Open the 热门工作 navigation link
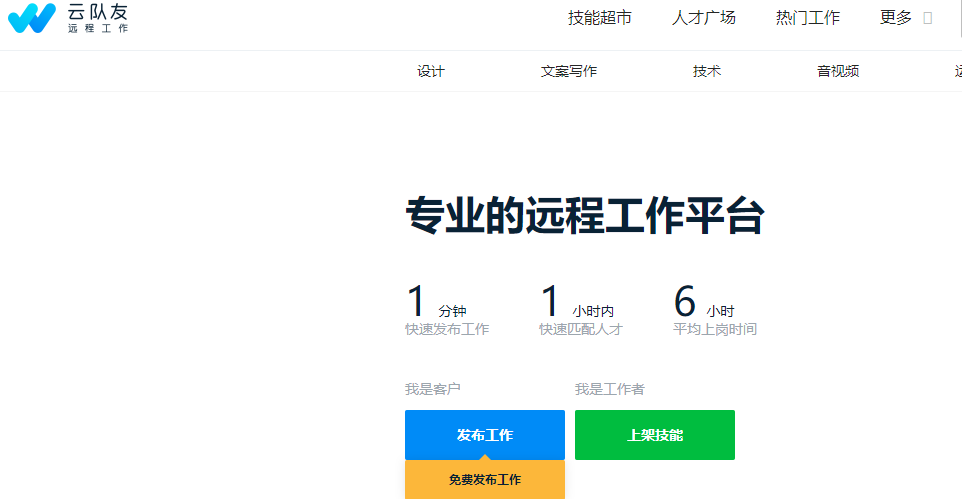Viewport: 962px width, 499px height. 808,18
